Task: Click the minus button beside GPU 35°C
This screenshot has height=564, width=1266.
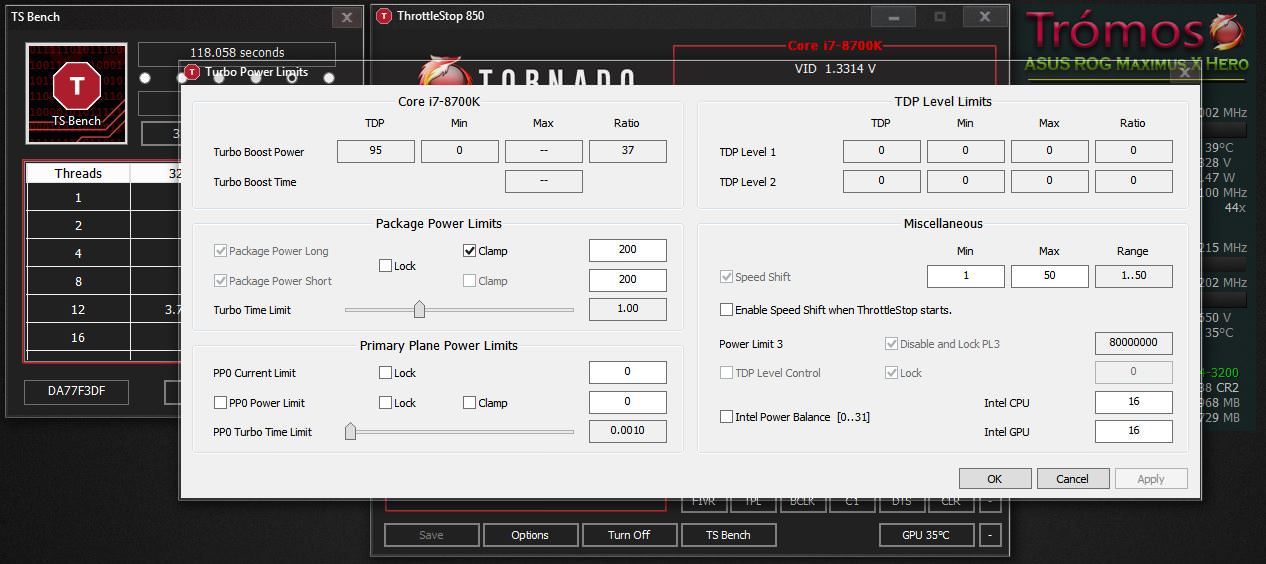Action: 989,535
